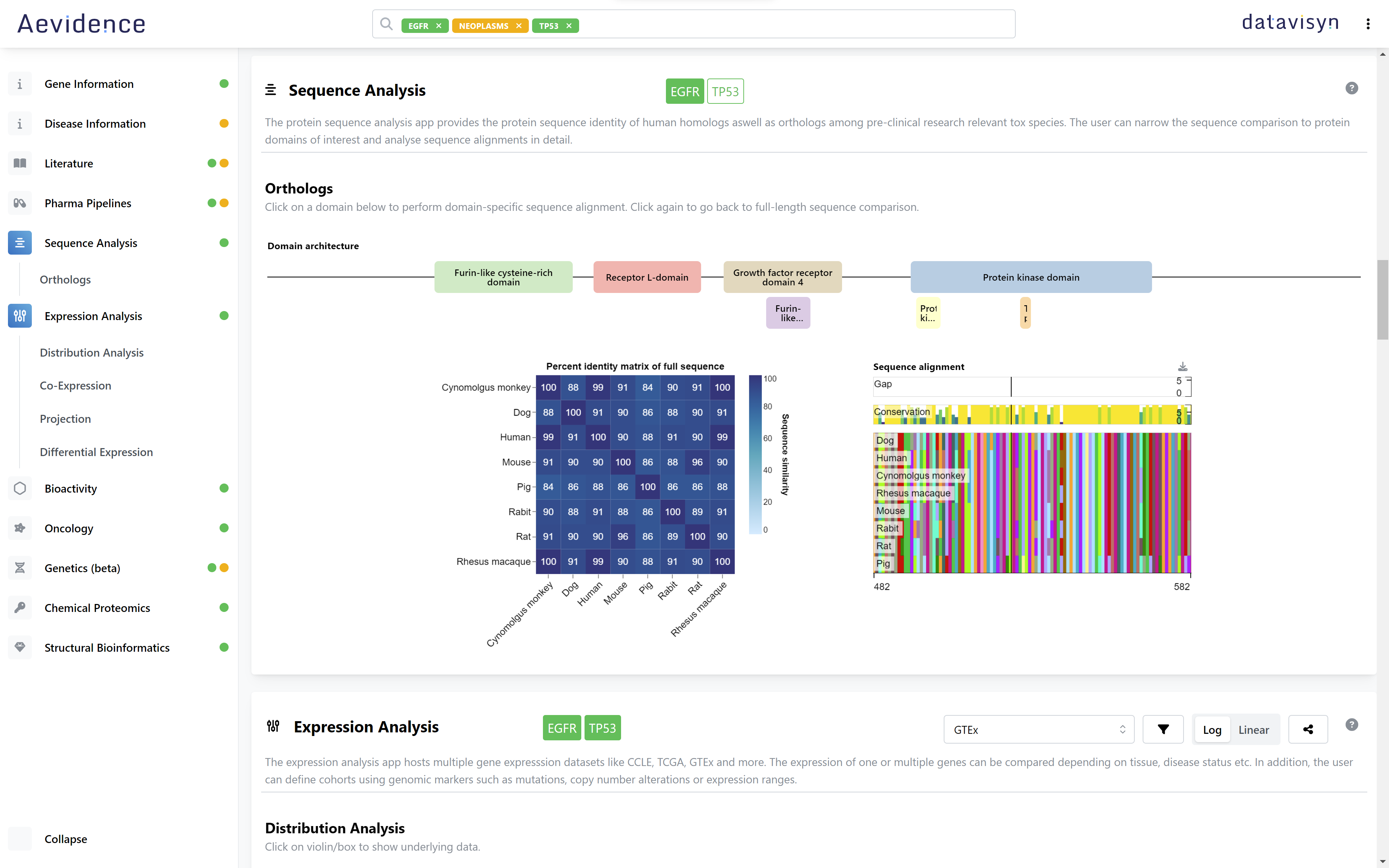Click the Bioactivity sidebar icon
The image size is (1389, 868).
point(20,489)
